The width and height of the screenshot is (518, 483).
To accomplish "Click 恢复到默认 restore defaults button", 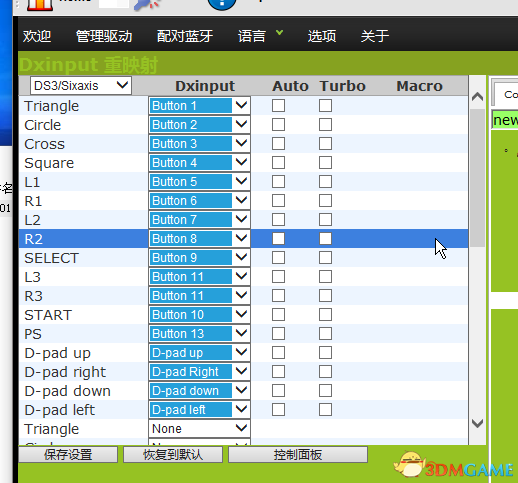I will 173,455.
